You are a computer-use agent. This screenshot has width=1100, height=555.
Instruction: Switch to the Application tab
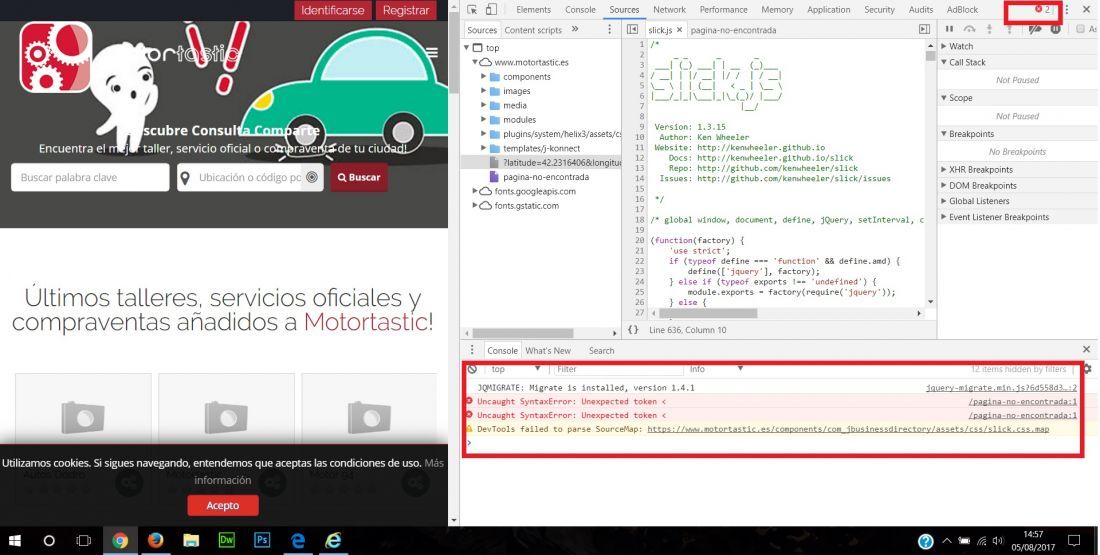click(x=829, y=10)
